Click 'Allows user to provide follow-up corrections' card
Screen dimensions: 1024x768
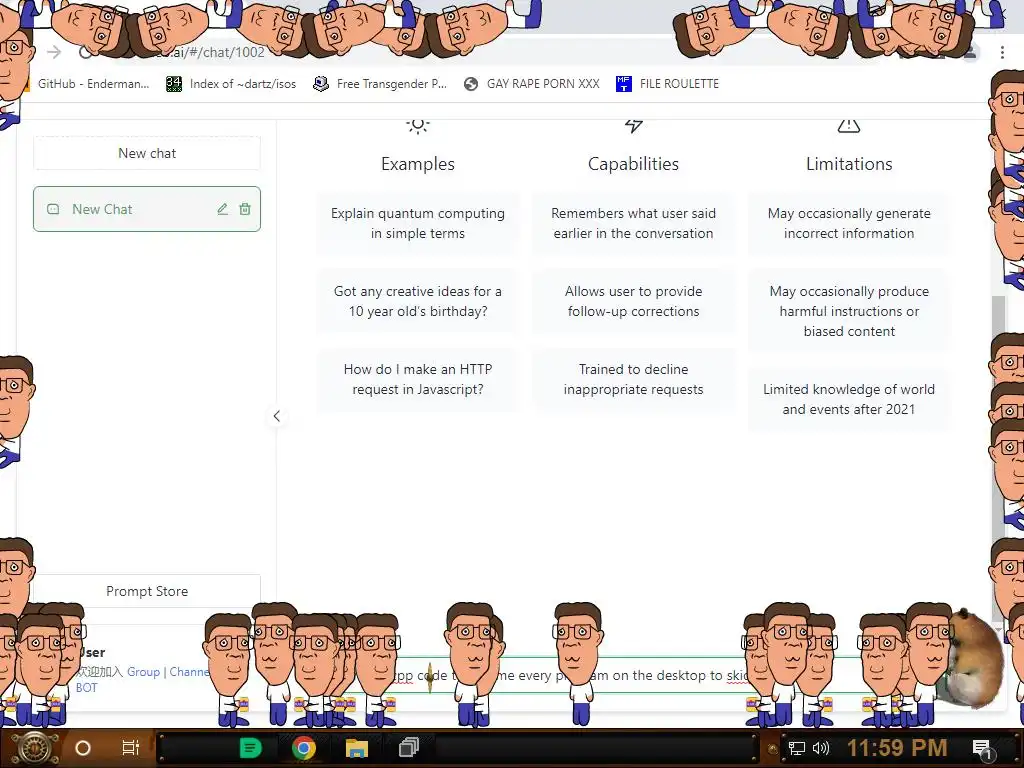(633, 301)
